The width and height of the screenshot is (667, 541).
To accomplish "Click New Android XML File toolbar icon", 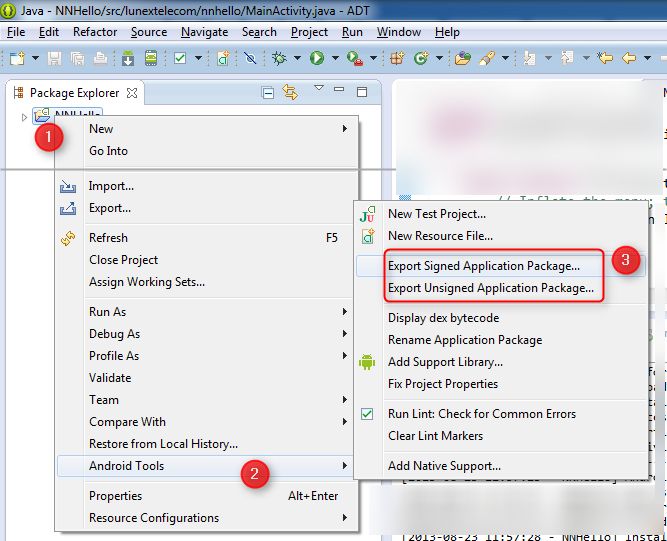I will click(224, 58).
